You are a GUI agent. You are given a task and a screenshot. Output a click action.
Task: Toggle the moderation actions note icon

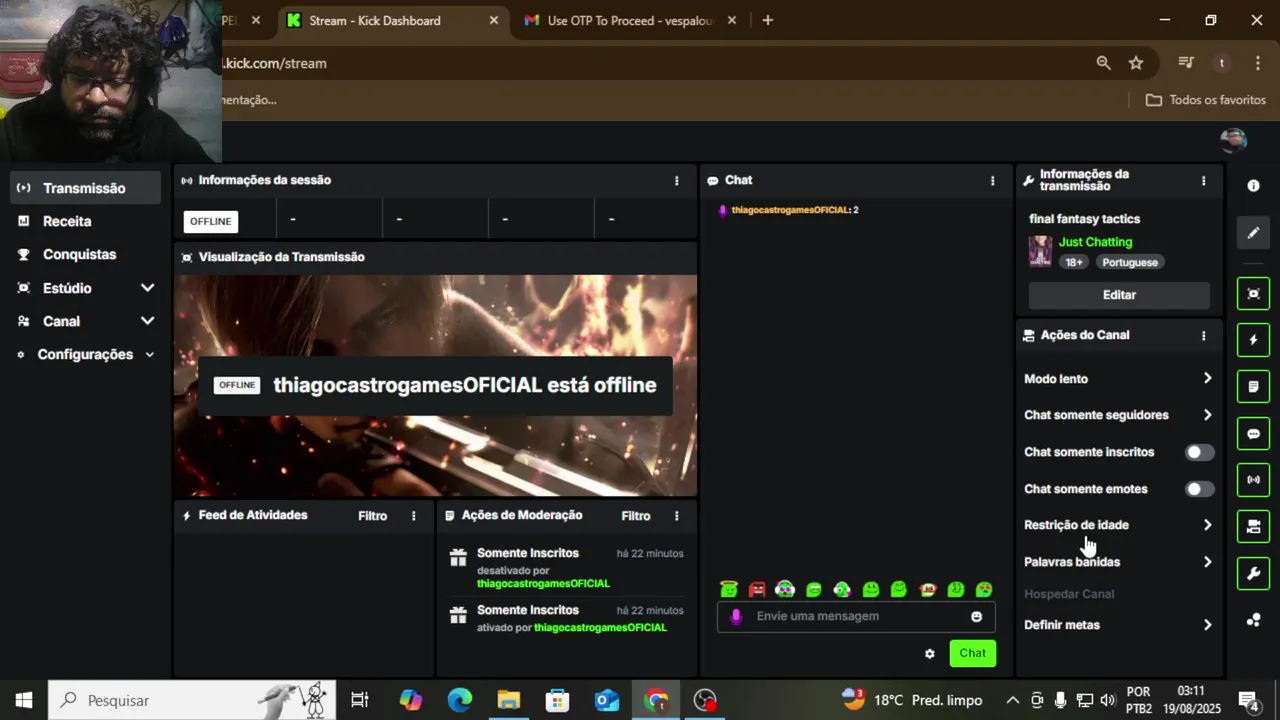pos(1253,386)
